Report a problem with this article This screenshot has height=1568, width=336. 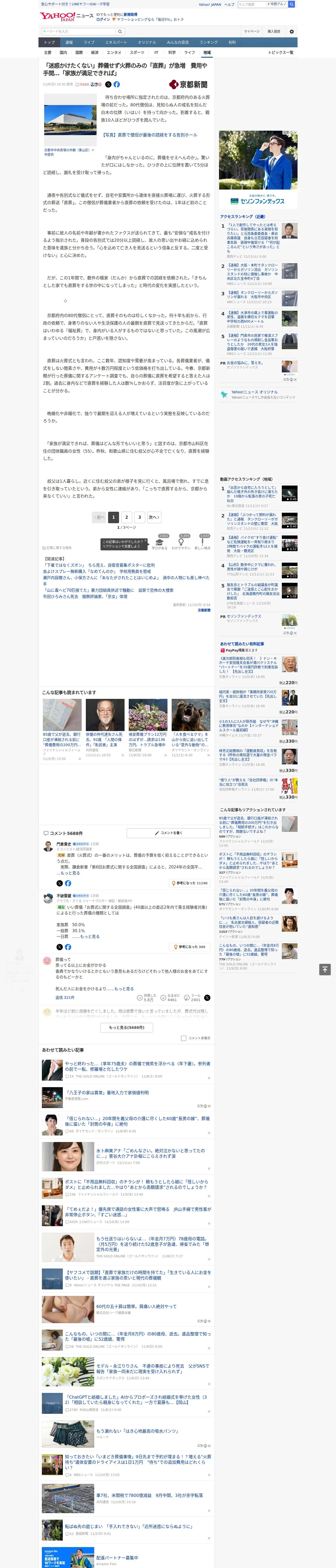[x=57, y=548]
